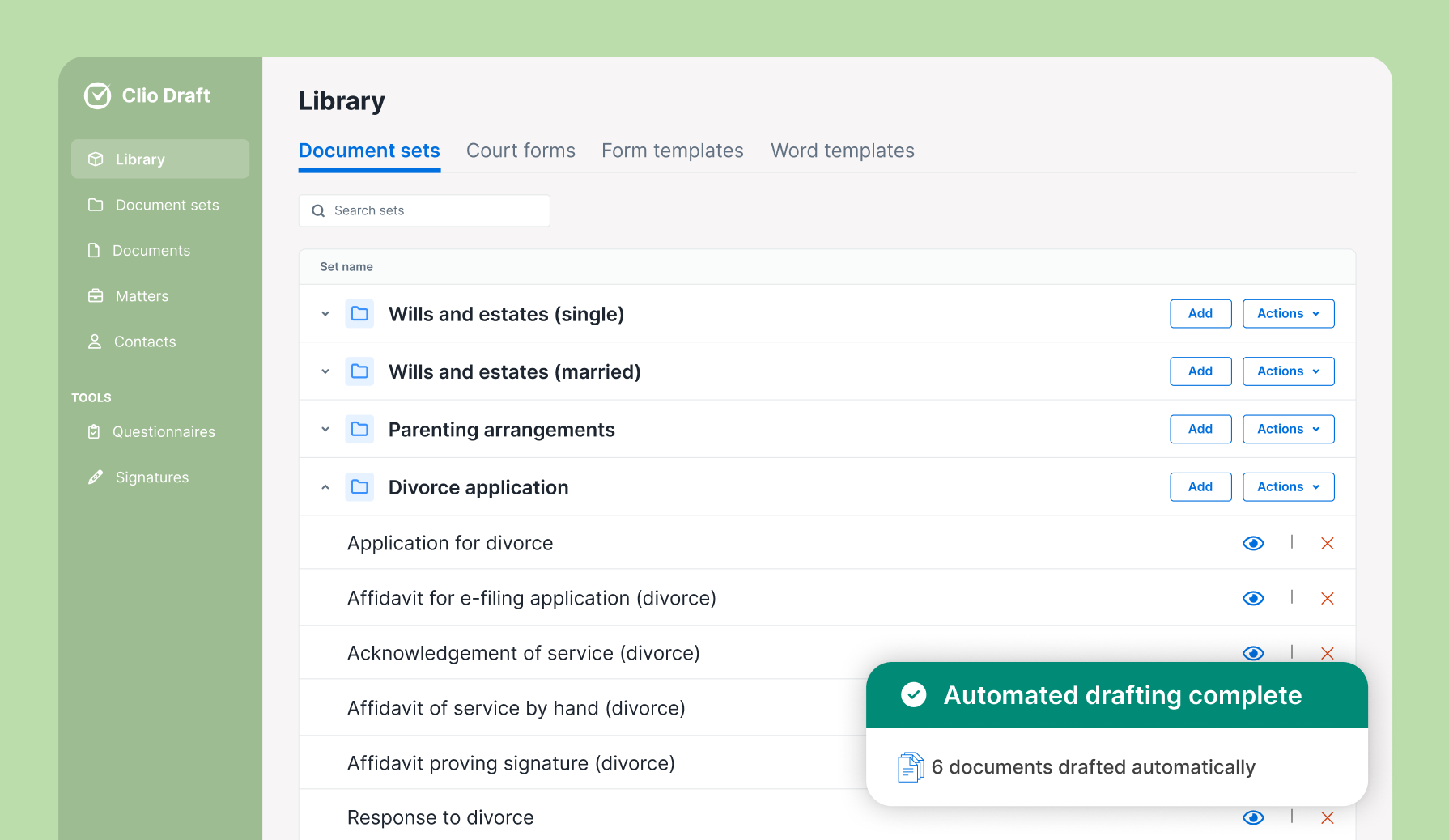
Task: Preview Affidavit for e-filing application with eye icon
Action: coord(1253,598)
